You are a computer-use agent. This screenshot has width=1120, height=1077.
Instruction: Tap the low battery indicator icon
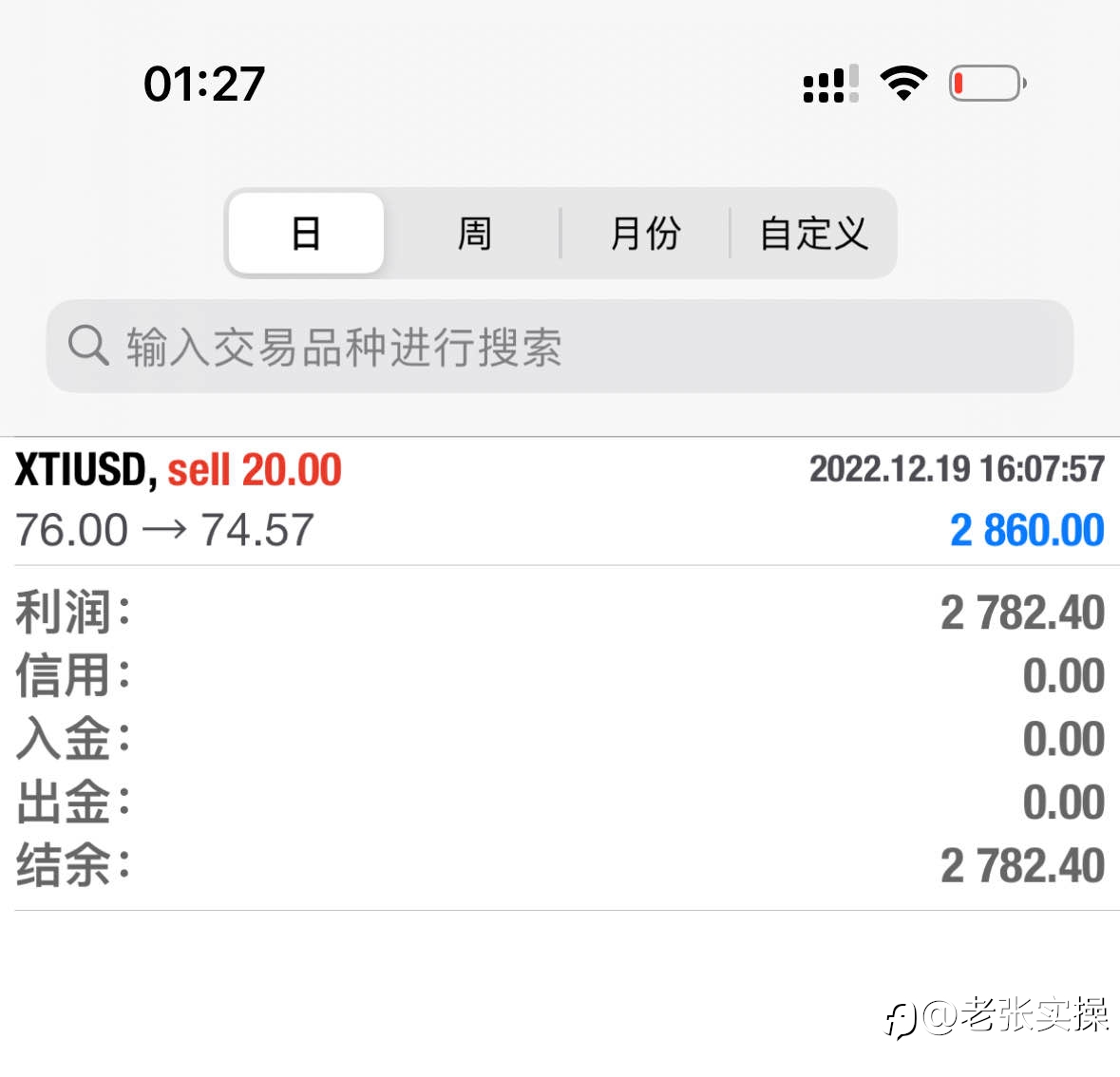(x=987, y=83)
